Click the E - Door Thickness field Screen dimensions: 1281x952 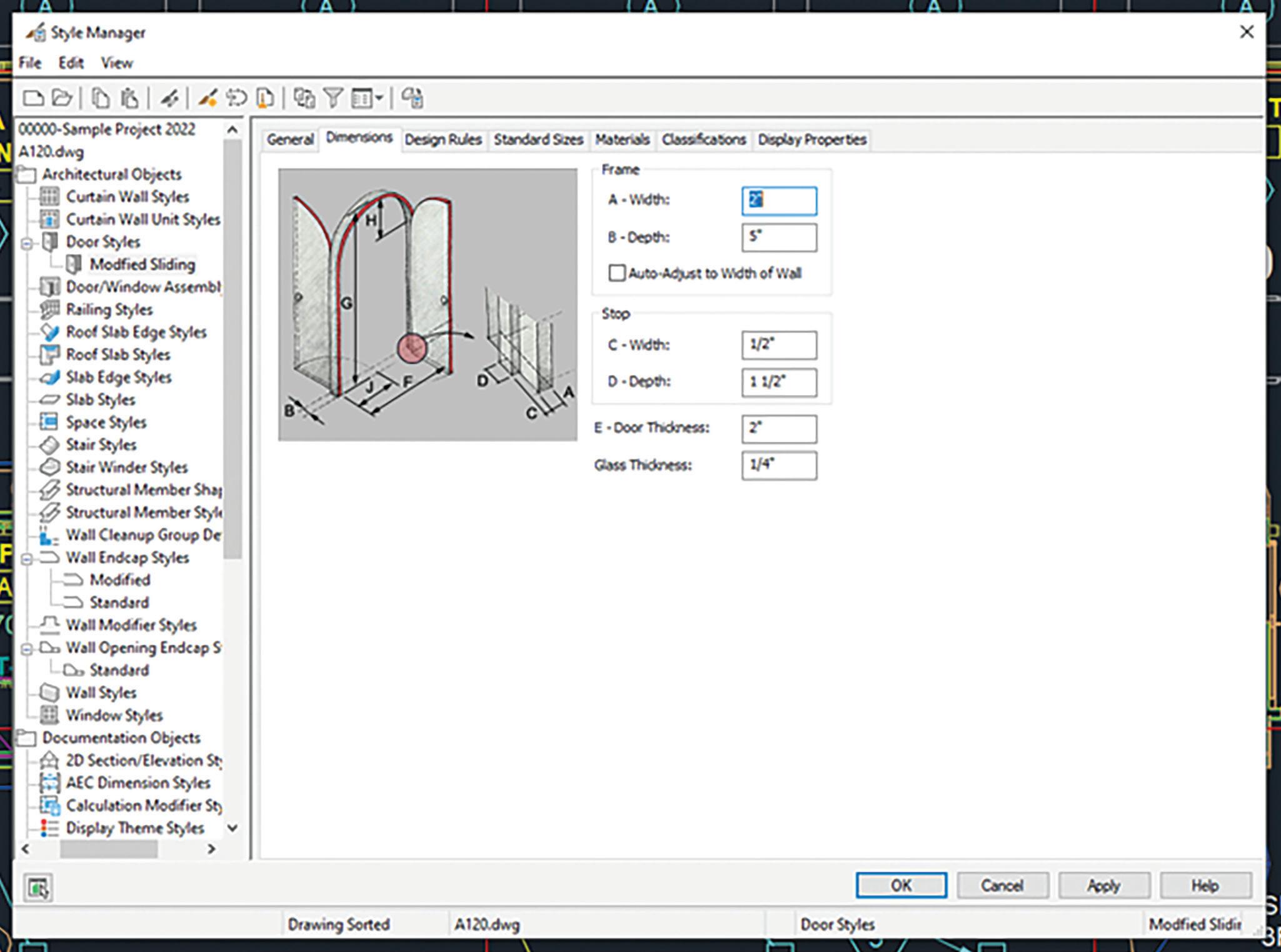pyautogui.click(x=779, y=429)
